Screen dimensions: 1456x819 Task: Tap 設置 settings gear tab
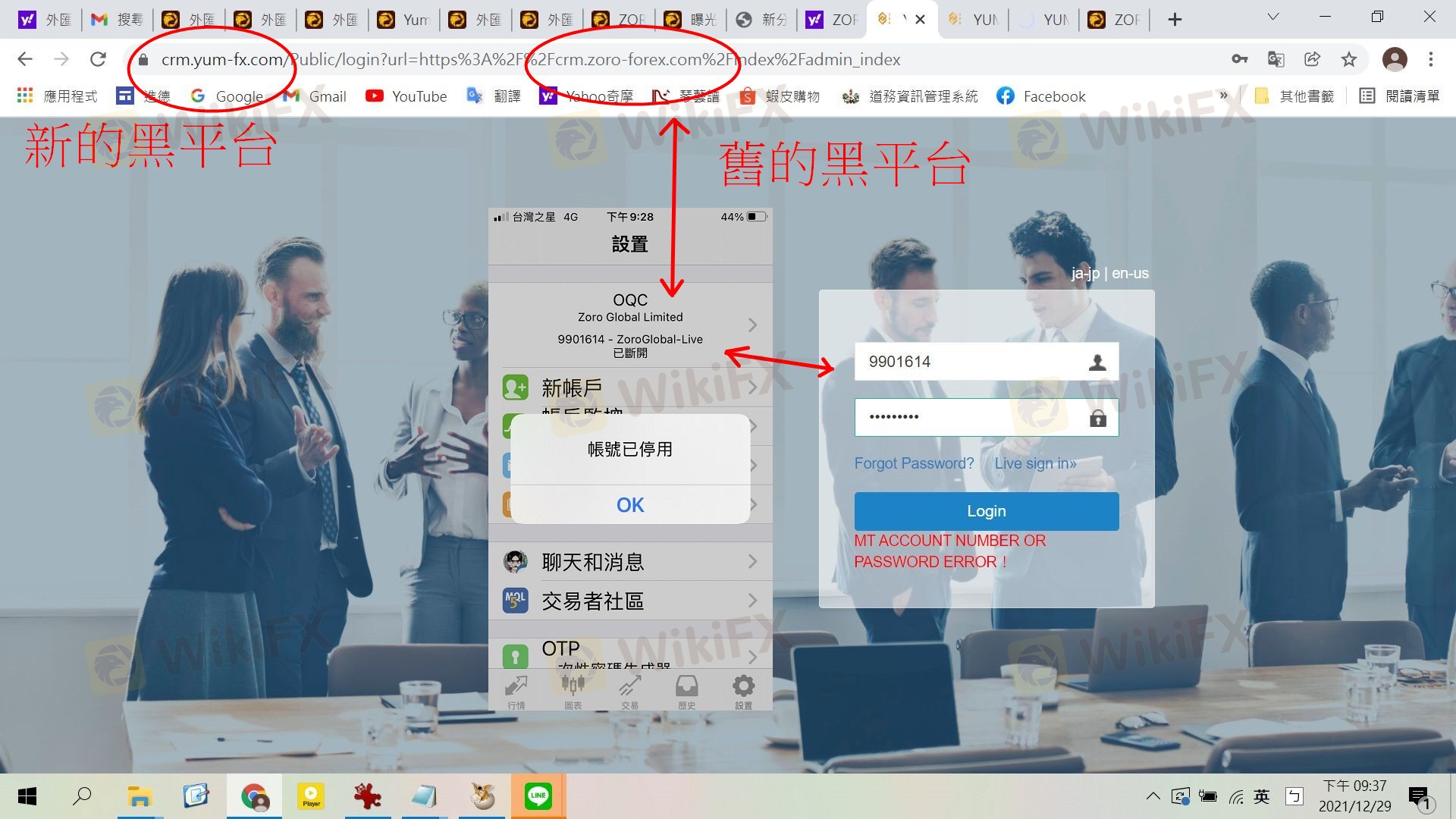click(743, 692)
